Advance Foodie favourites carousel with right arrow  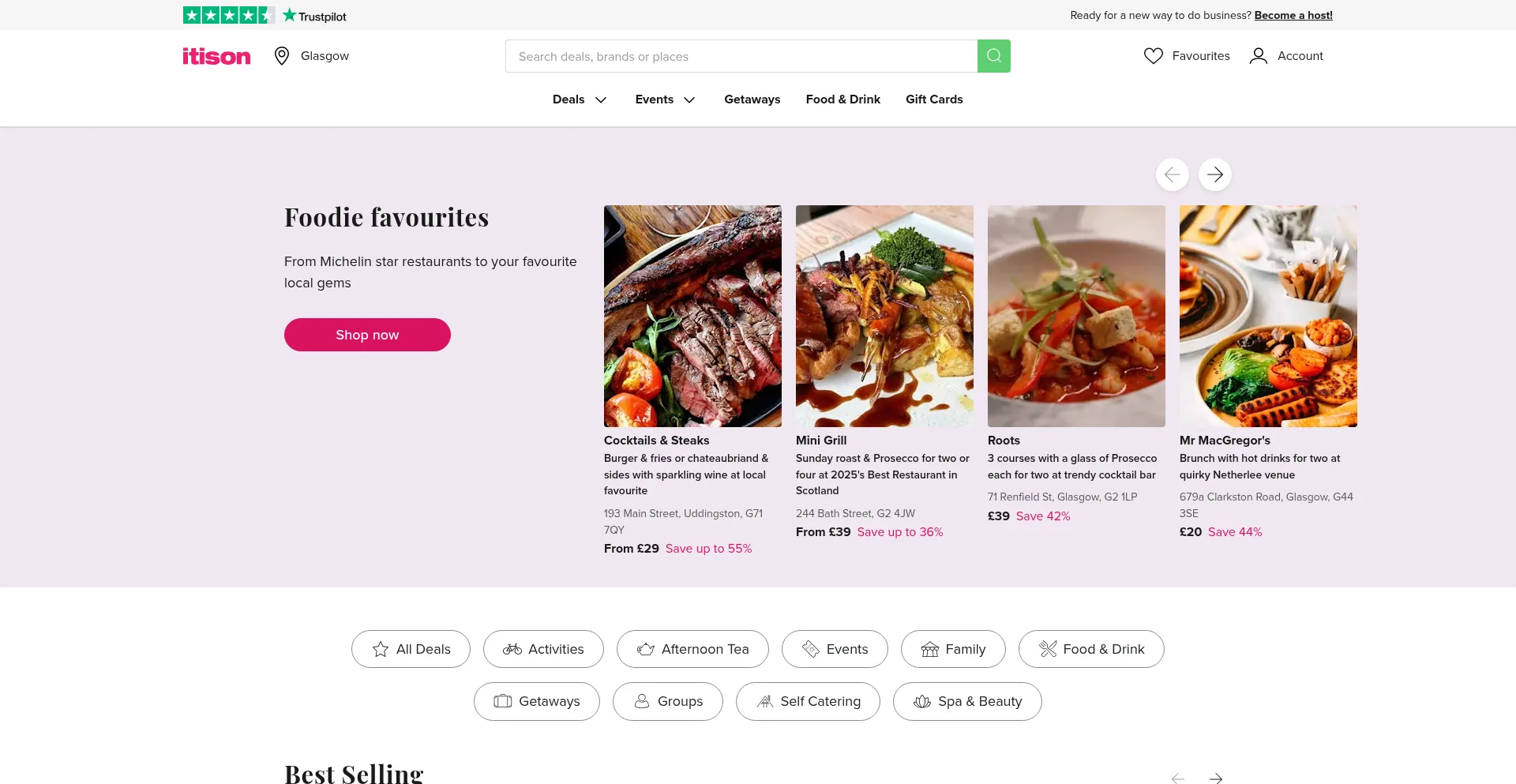1214,174
